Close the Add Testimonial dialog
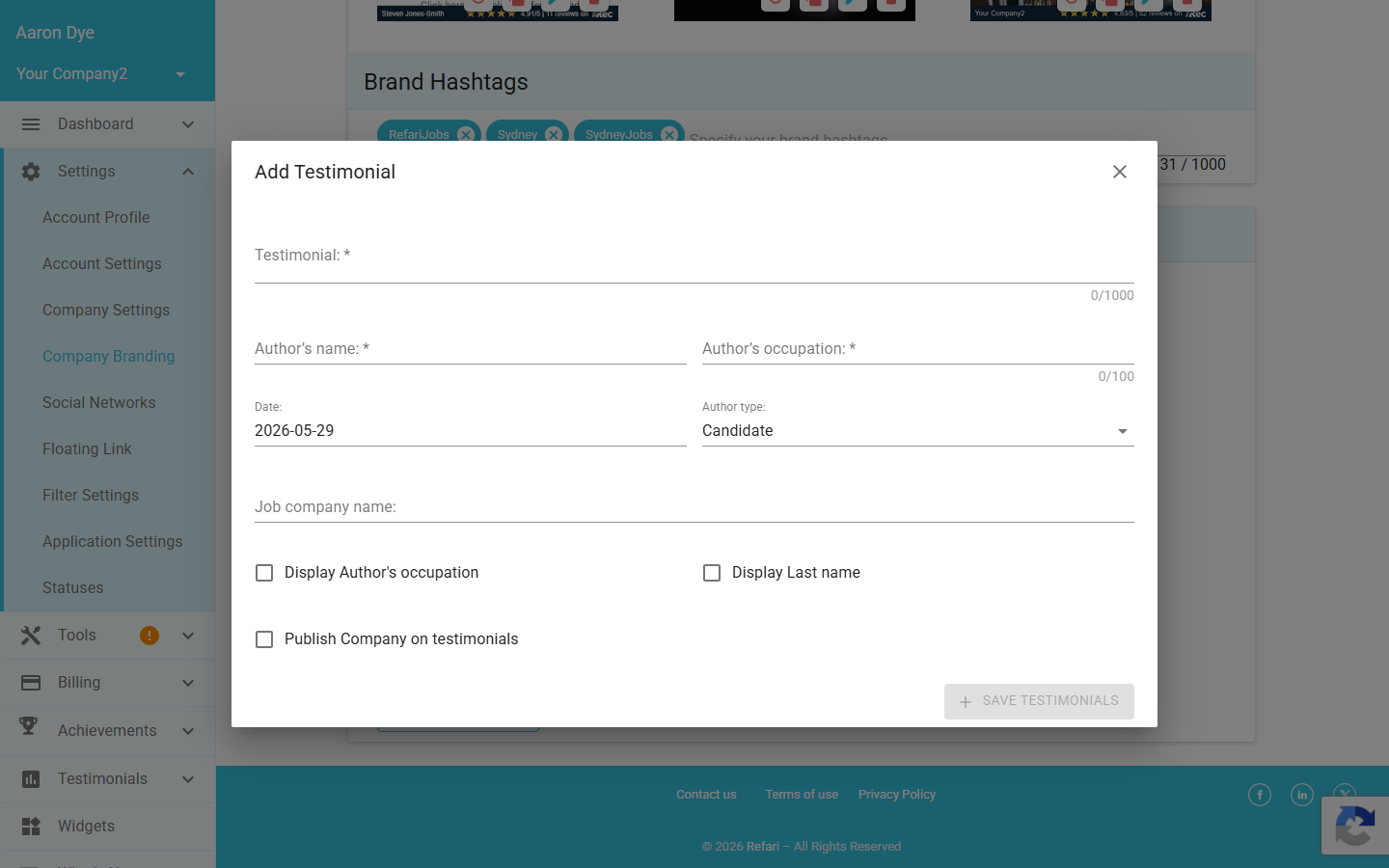This screenshot has width=1389, height=868. [1119, 172]
